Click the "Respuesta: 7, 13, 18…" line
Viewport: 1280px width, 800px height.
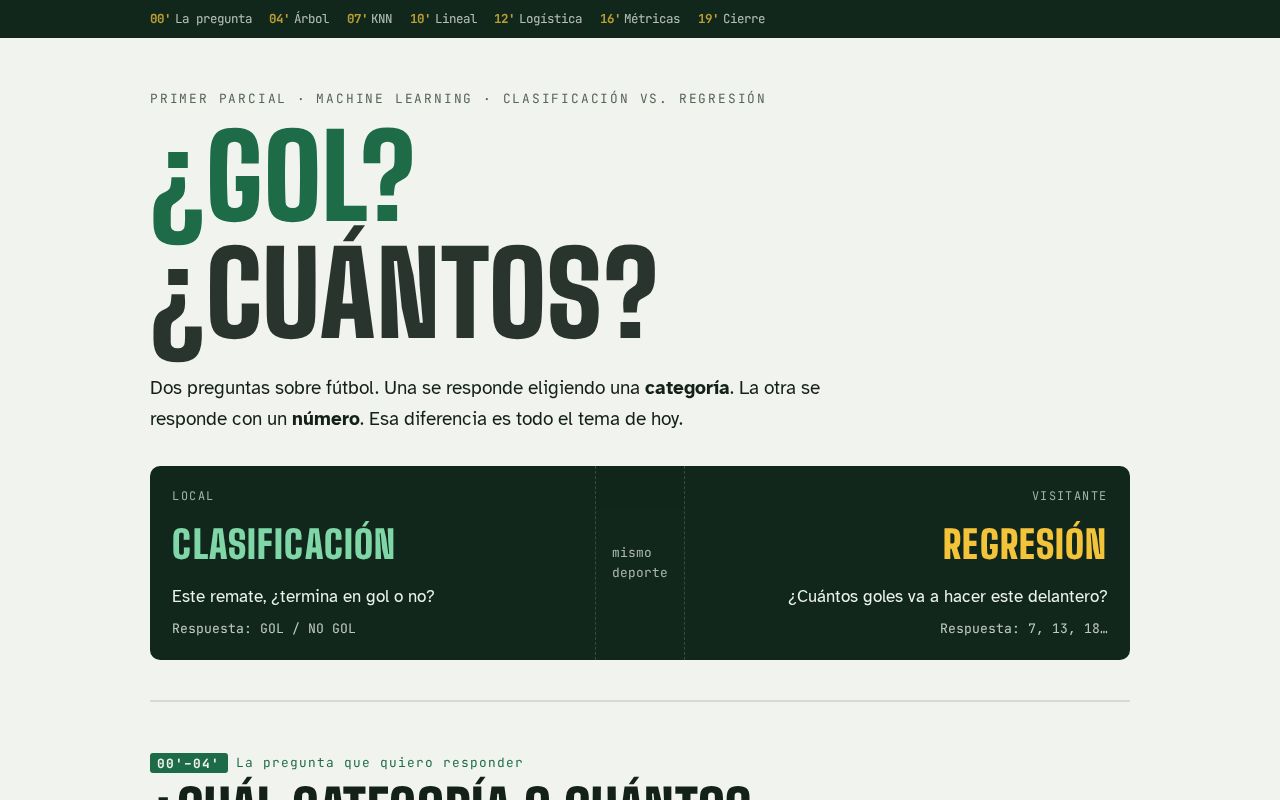tap(1024, 629)
